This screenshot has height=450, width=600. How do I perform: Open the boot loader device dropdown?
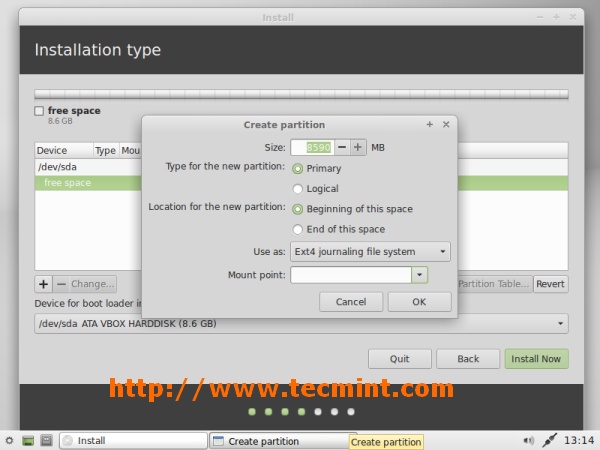click(x=301, y=324)
